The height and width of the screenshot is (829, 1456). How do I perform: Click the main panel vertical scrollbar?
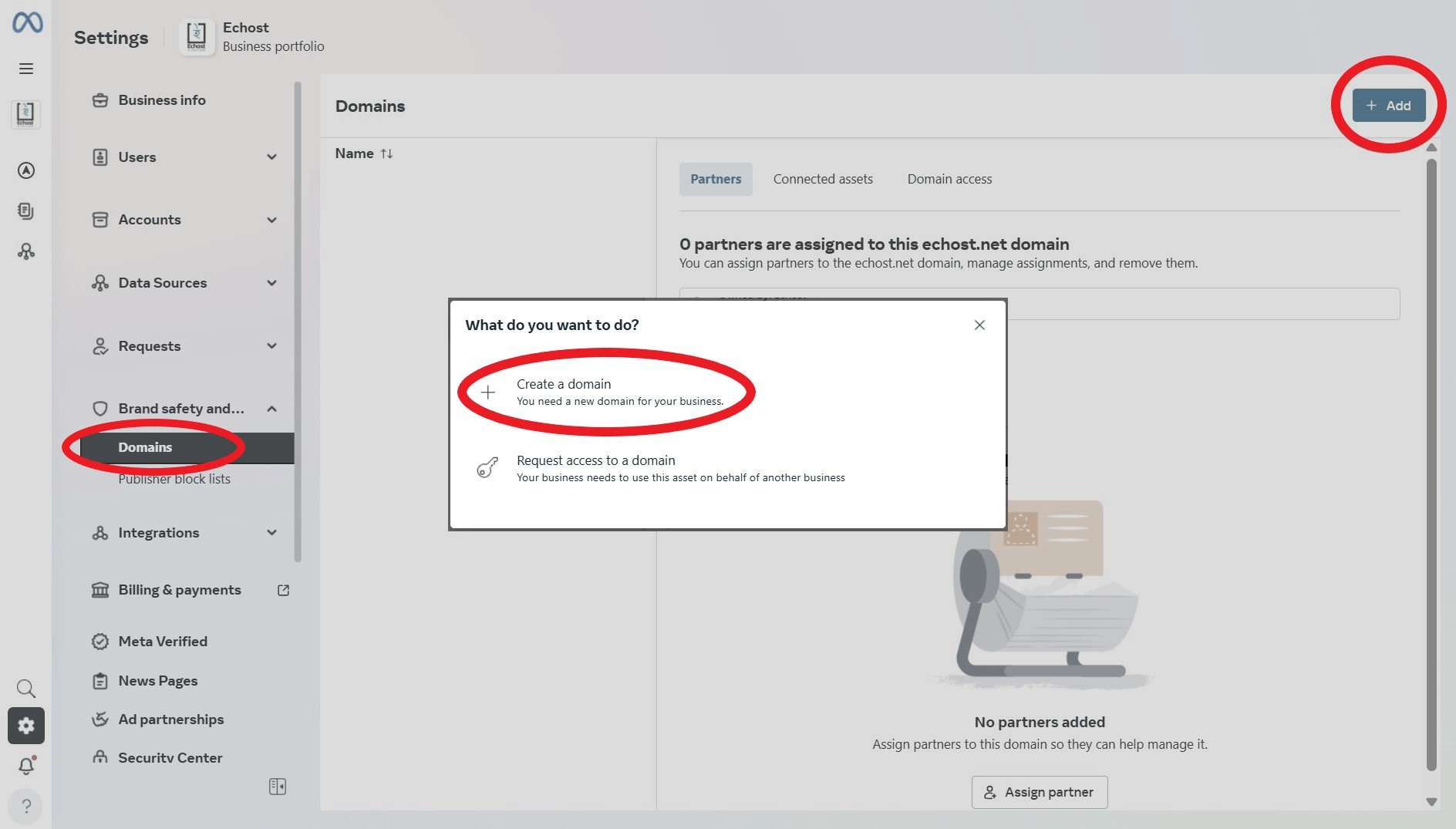(x=1431, y=464)
